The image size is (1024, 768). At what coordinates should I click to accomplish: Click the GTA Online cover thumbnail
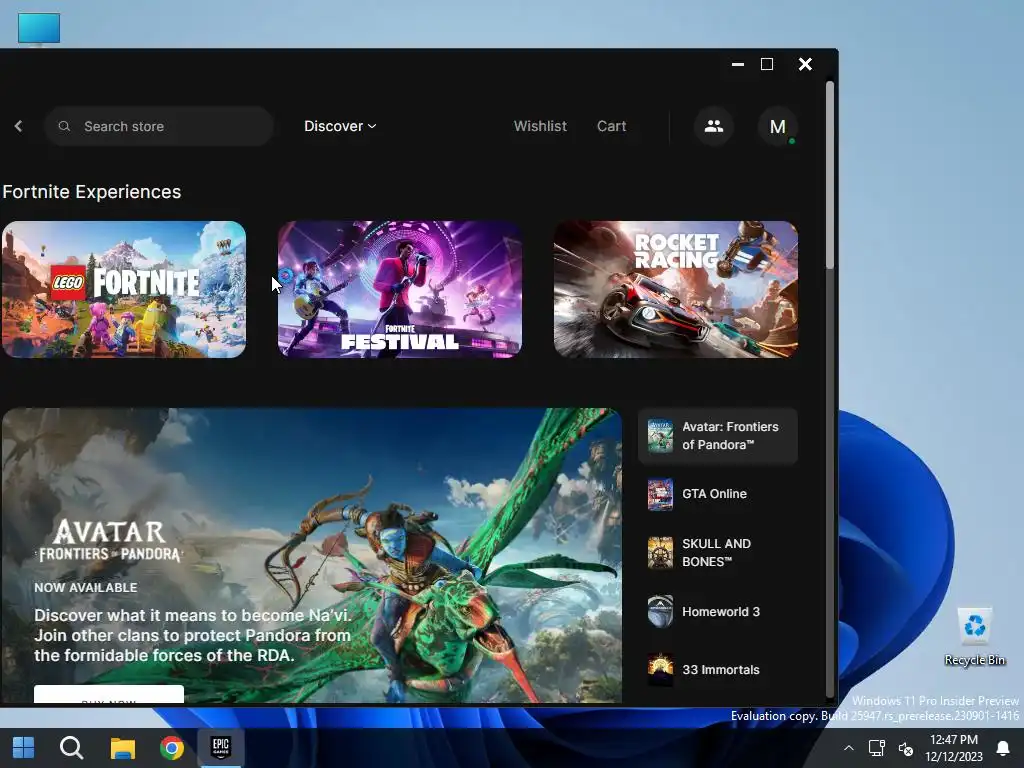click(660, 494)
